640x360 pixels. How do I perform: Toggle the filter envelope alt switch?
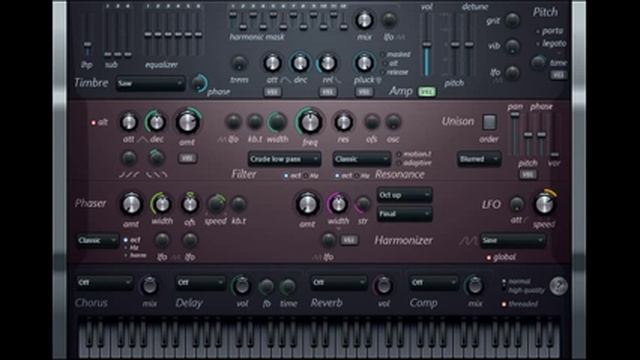(x=100, y=122)
